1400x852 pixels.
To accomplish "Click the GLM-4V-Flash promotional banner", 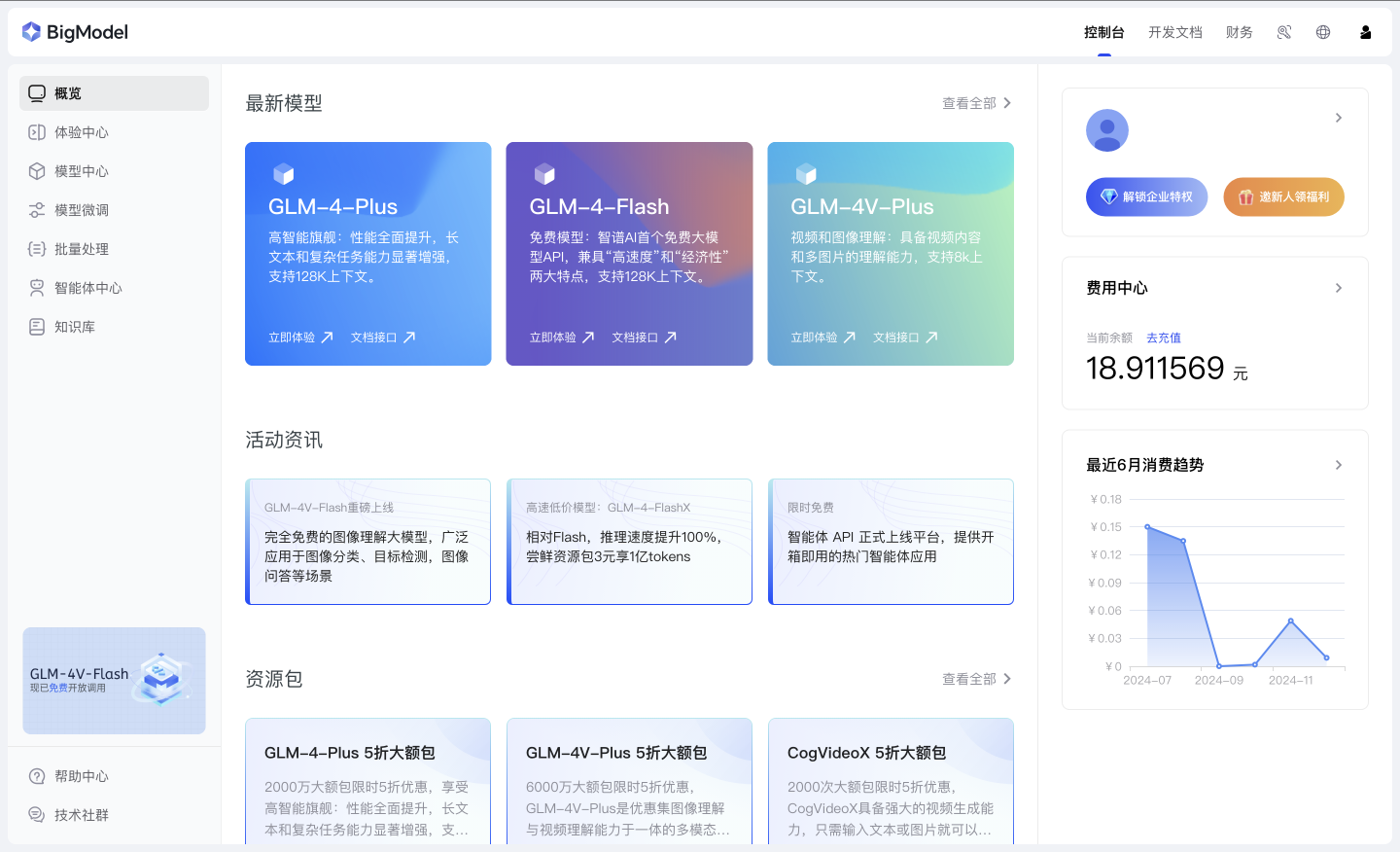I will [x=114, y=681].
